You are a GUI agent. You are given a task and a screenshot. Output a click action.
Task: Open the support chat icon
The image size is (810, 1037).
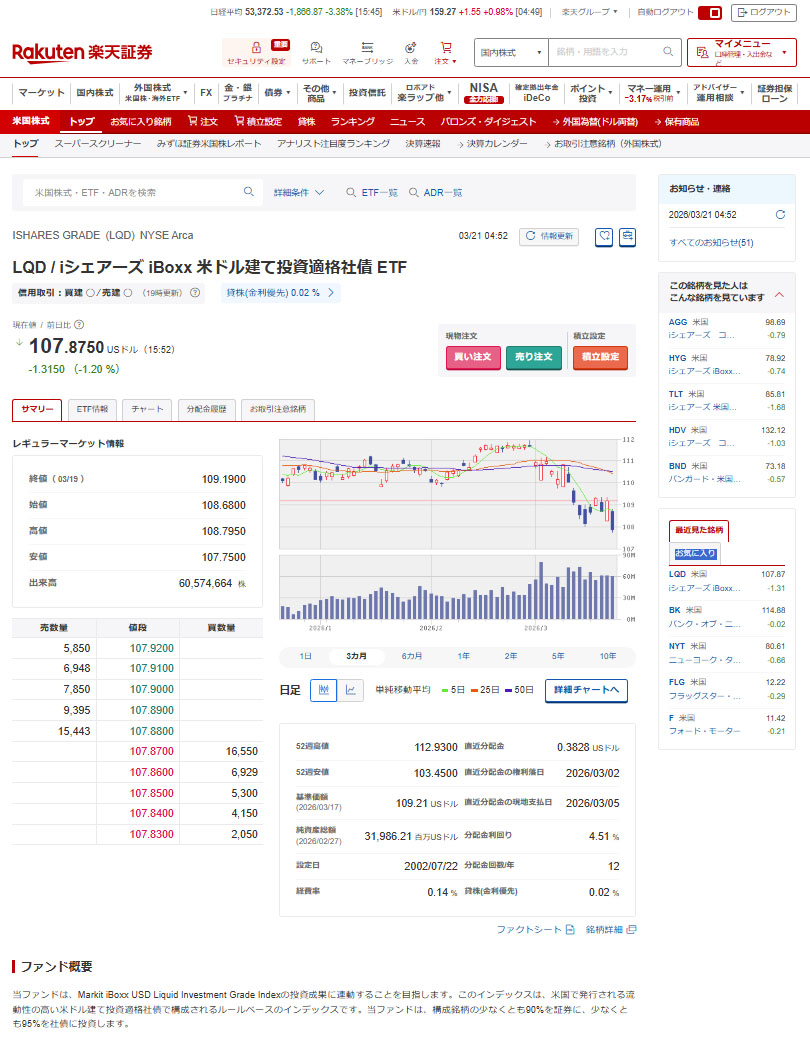point(316,48)
